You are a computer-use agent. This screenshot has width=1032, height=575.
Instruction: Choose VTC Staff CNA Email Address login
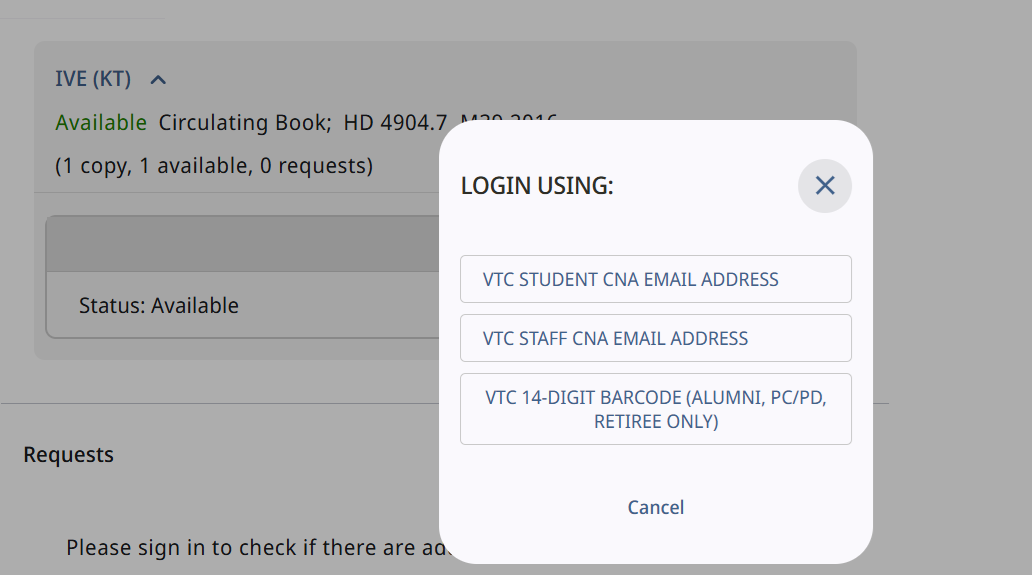(655, 338)
